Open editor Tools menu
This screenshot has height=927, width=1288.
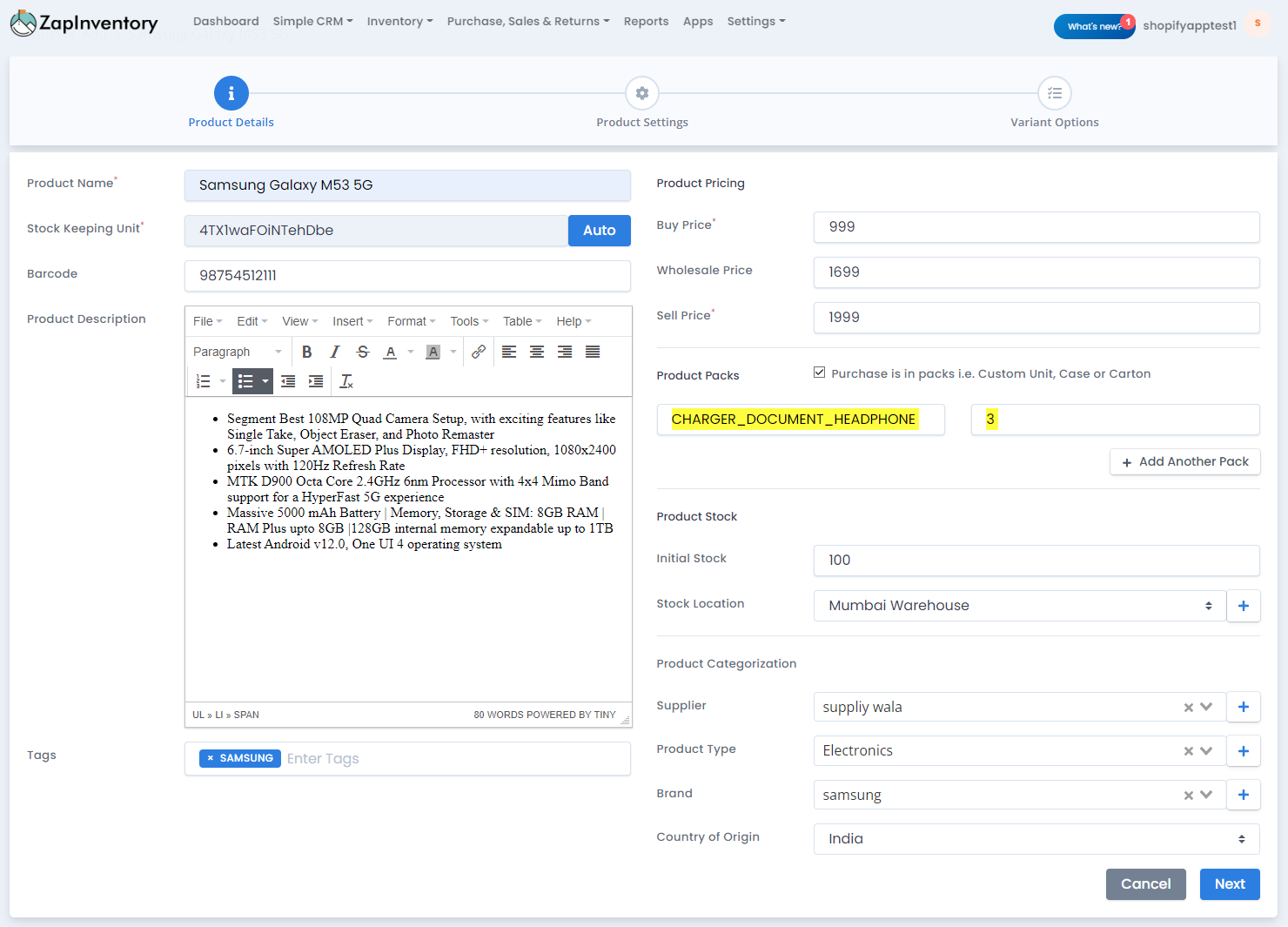[469, 321]
